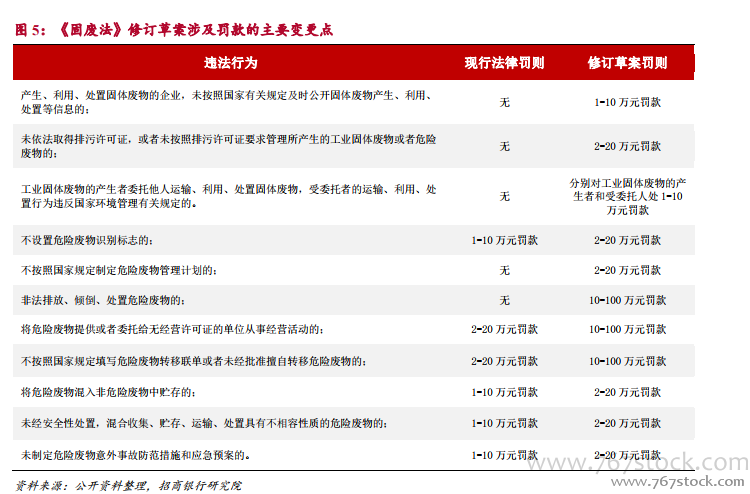Click '2-20 万元罚款' in the '排污许可证' row
The height and width of the screenshot is (494, 750).
[627, 146]
